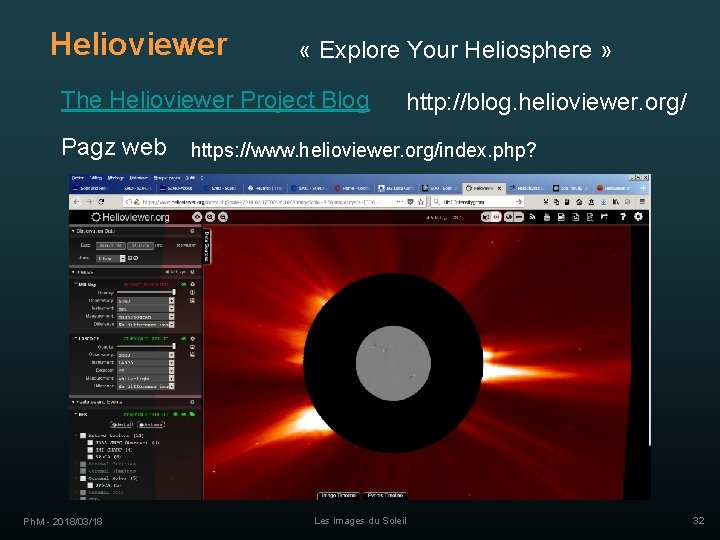This screenshot has height=540, width=720.
Task: Open browser downloads arrow icon
Action: [603, 202]
